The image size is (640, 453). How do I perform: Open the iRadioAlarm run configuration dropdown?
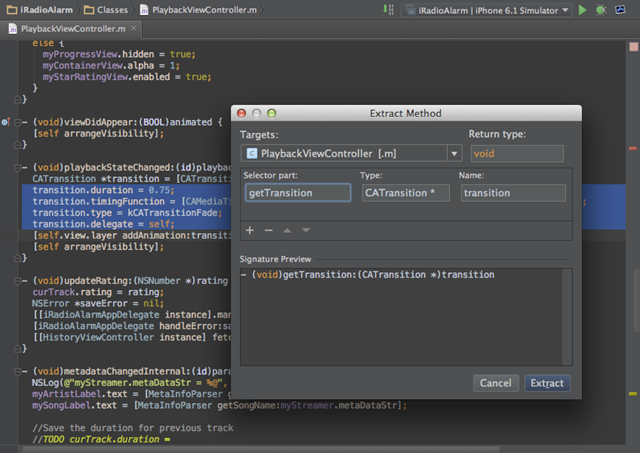pos(485,10)
